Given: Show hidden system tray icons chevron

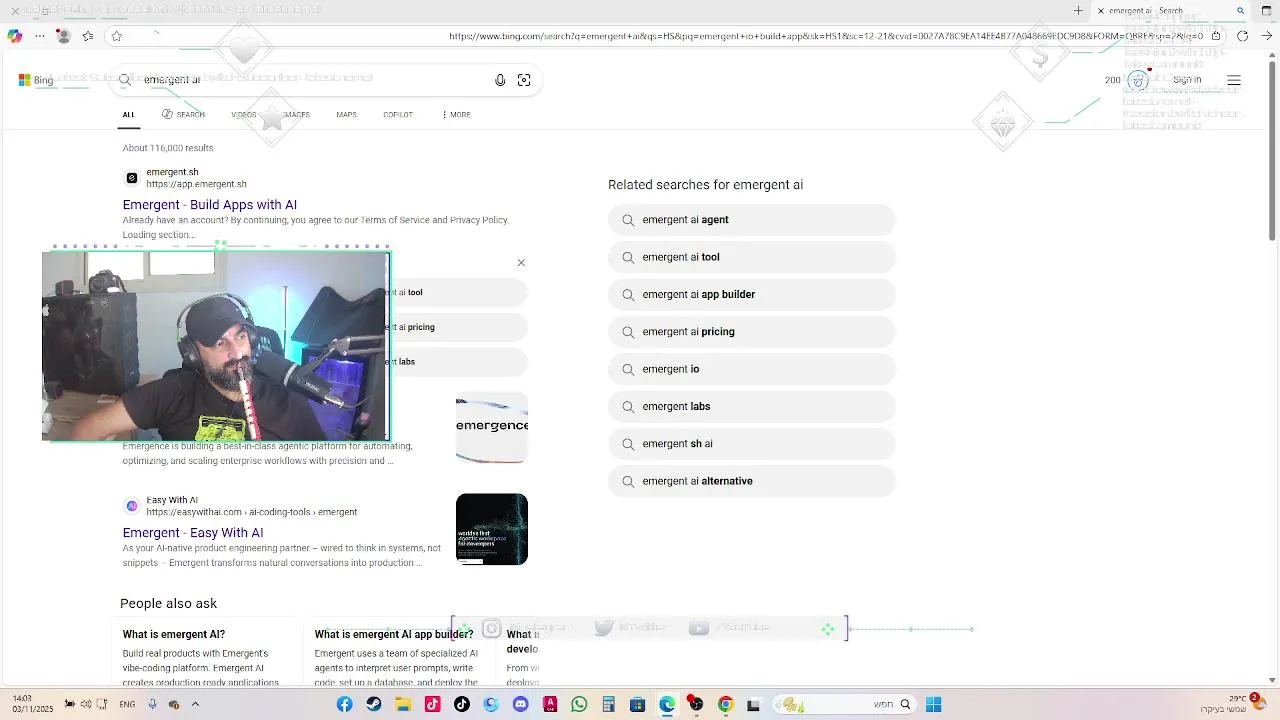Looking at the screenshot, I should click(195, 704).
